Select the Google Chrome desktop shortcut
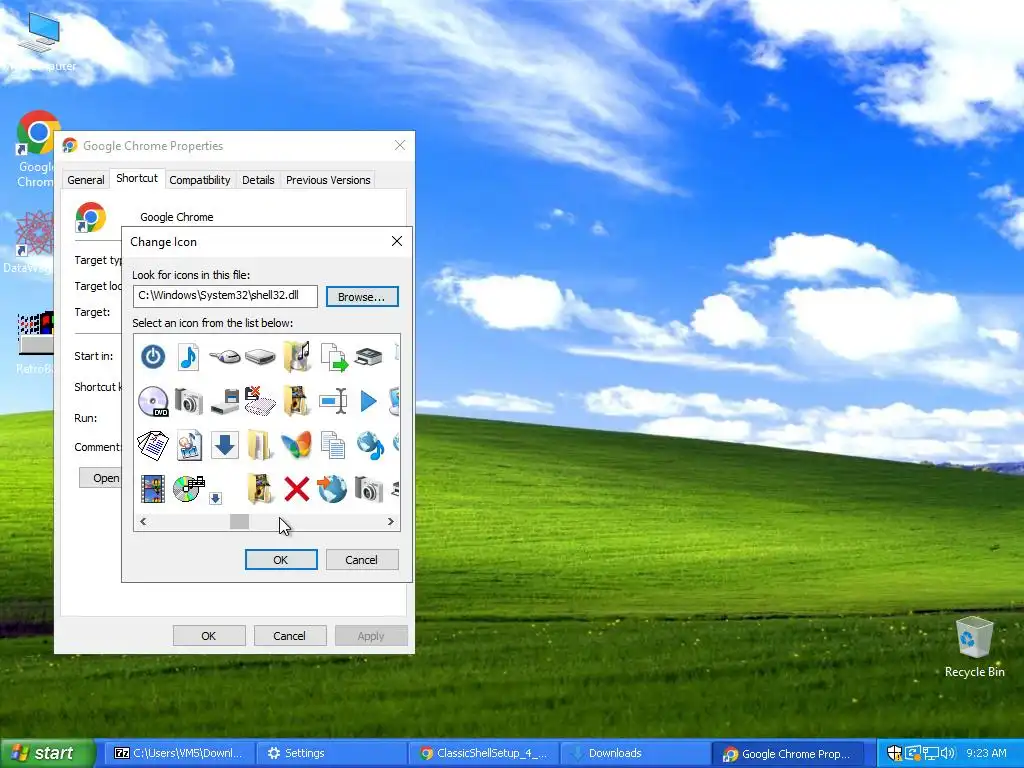 click(37, 149)
